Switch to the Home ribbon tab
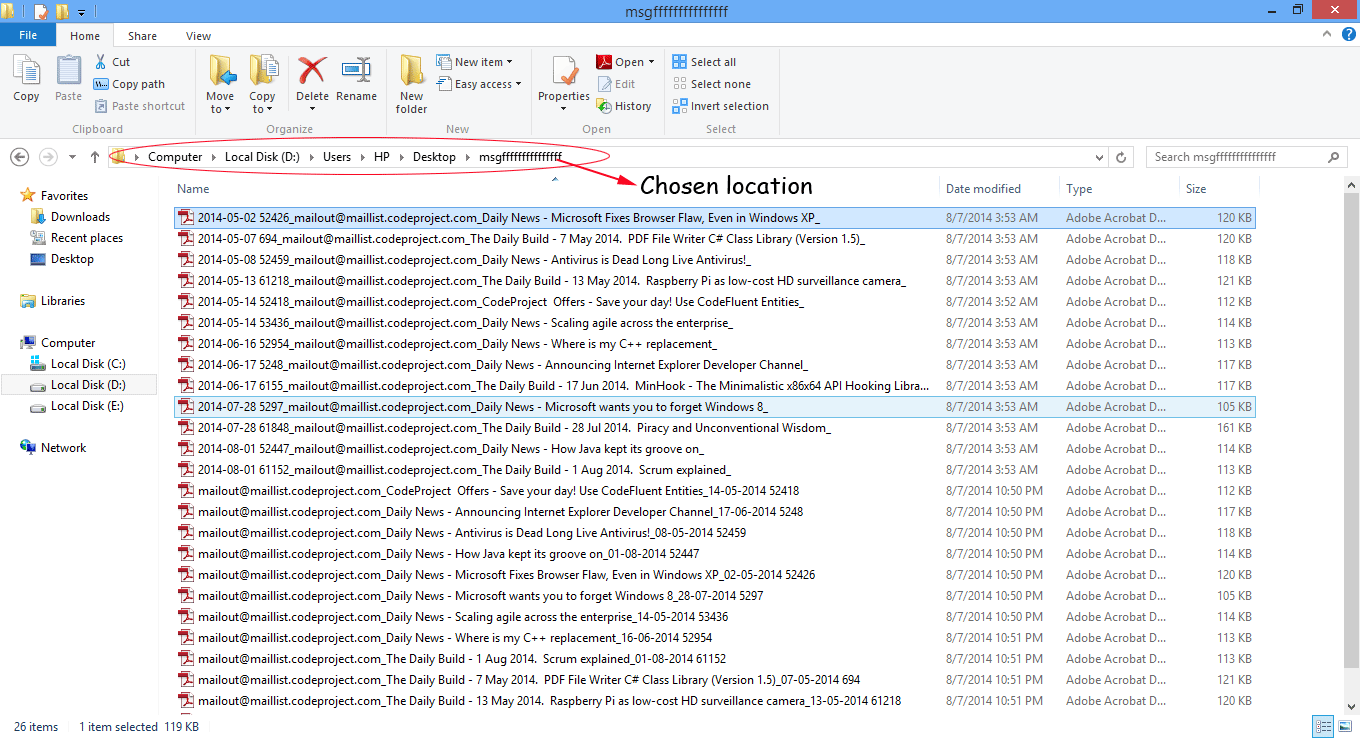1360x738 pixels. coord(85,36)
